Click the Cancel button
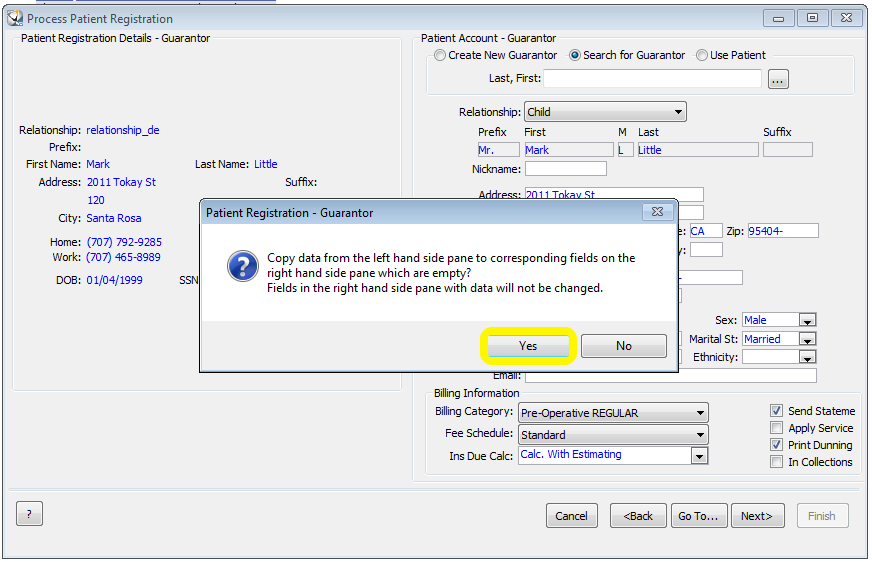The height and width of the screenshot is (562, 872). pos(571,516)
